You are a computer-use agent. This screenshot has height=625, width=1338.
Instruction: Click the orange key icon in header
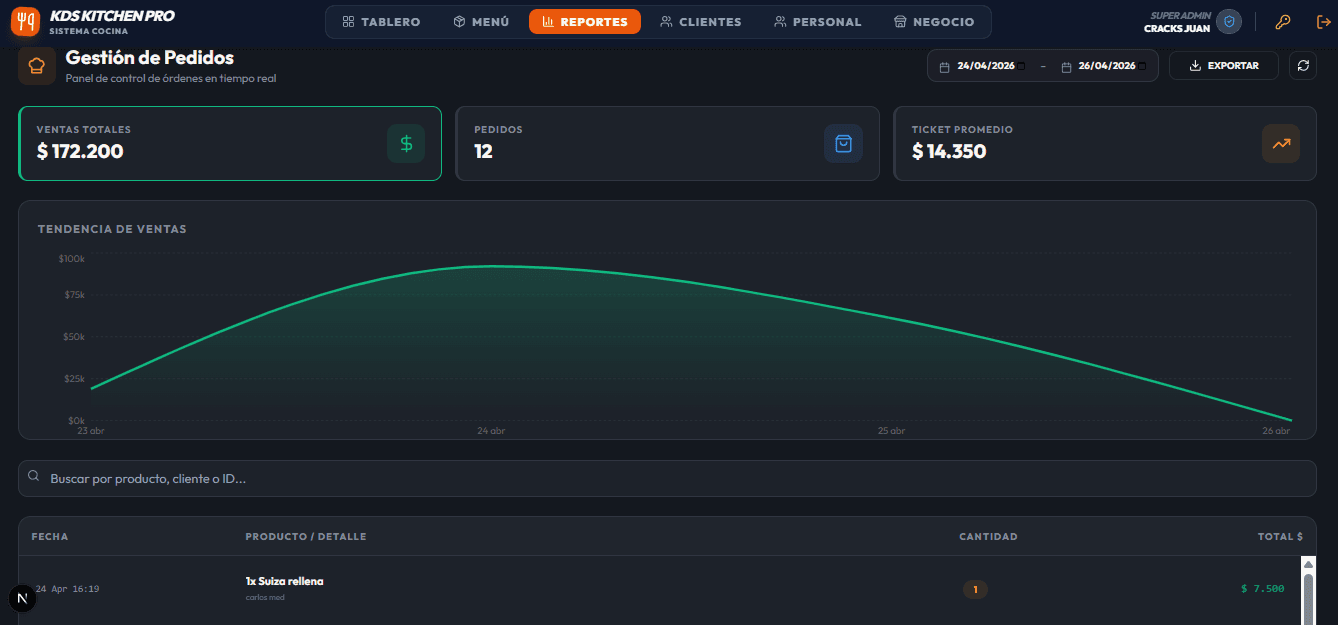coord(1283,22)
